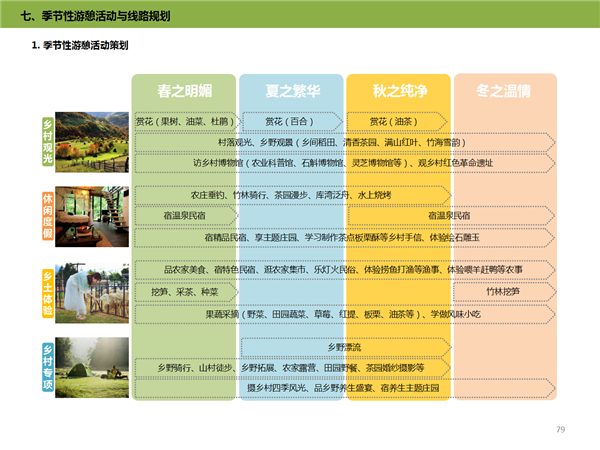Image resolution: width=600 pixels, height=450 pixels.
Task: Click the 春之明媚 spring column header
Action: click(185, 91)
